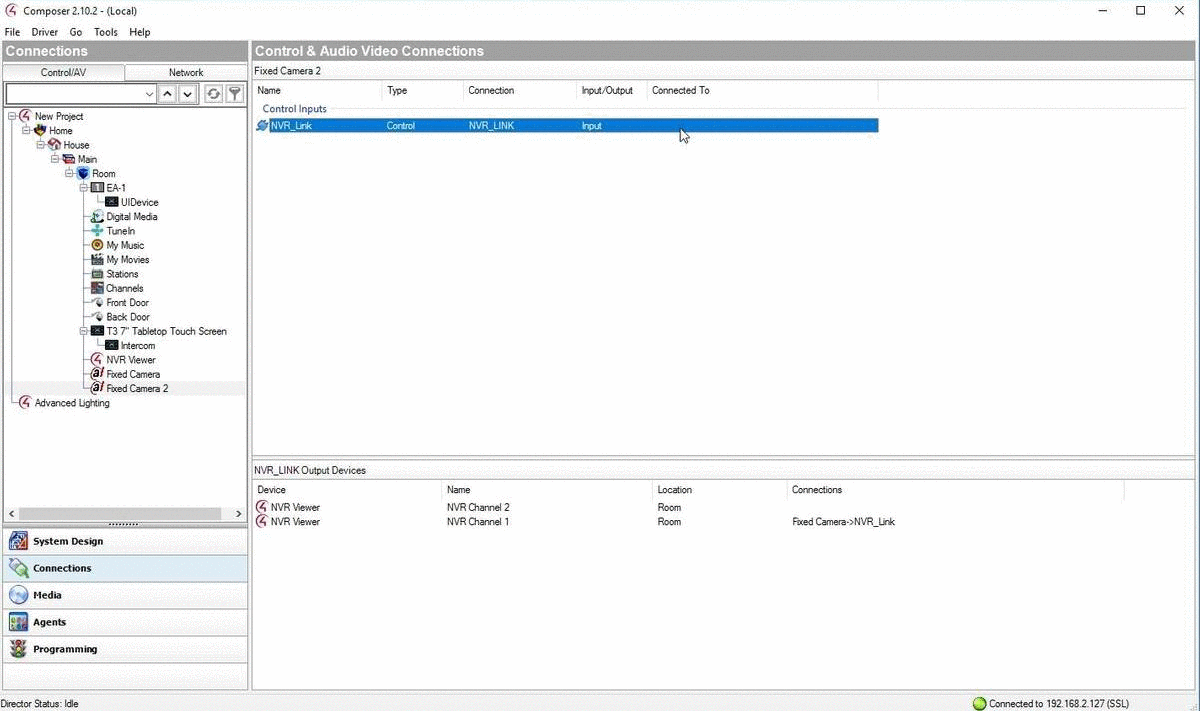Viewport: 1200px width, 711px height.
Task: Collapse the T3 Tabletop Touch Screen node
Action: [x=84, y=331]
